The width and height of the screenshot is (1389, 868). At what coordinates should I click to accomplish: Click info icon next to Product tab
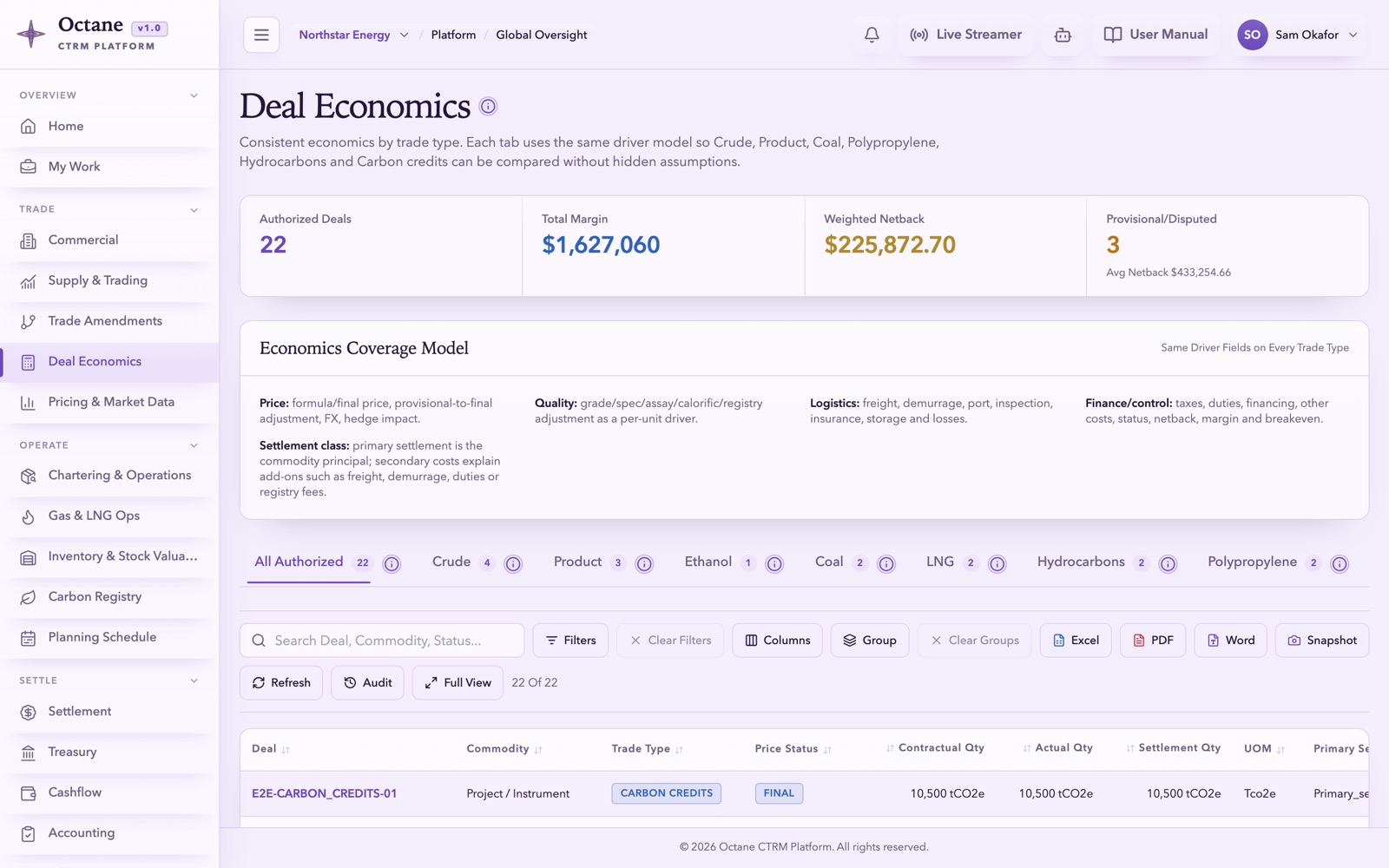[x=644, y=563]
